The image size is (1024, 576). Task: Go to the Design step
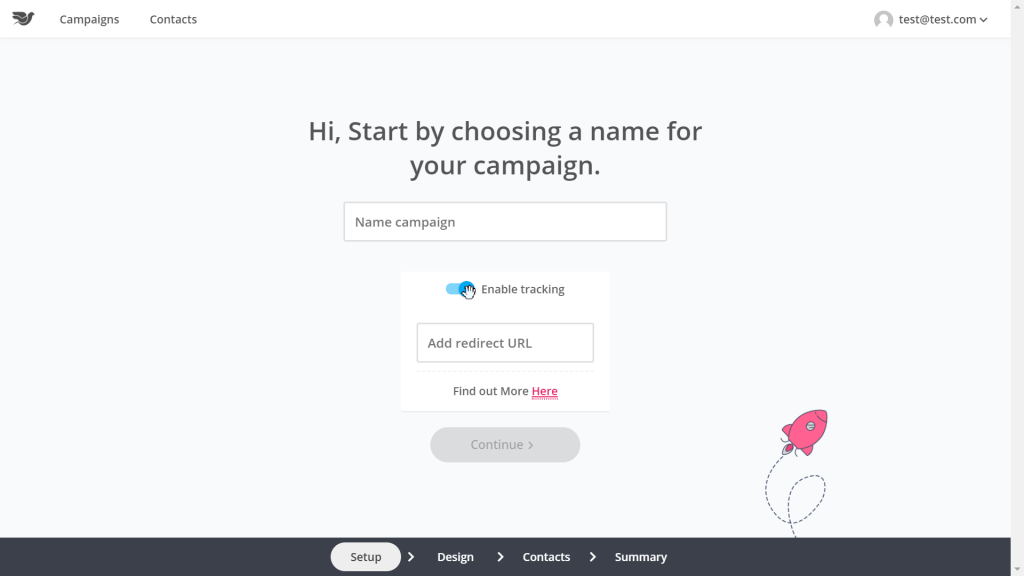[x=455, y=557]
